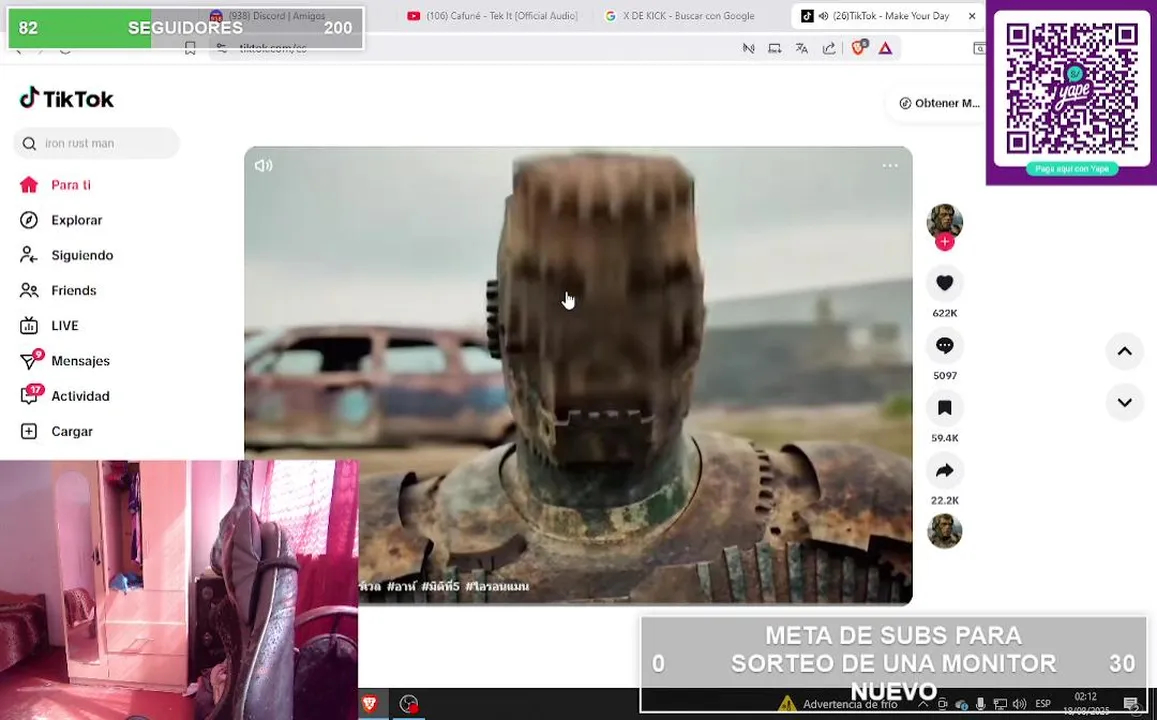
Task: Click the TikTok logo
Action: point(66,98)
